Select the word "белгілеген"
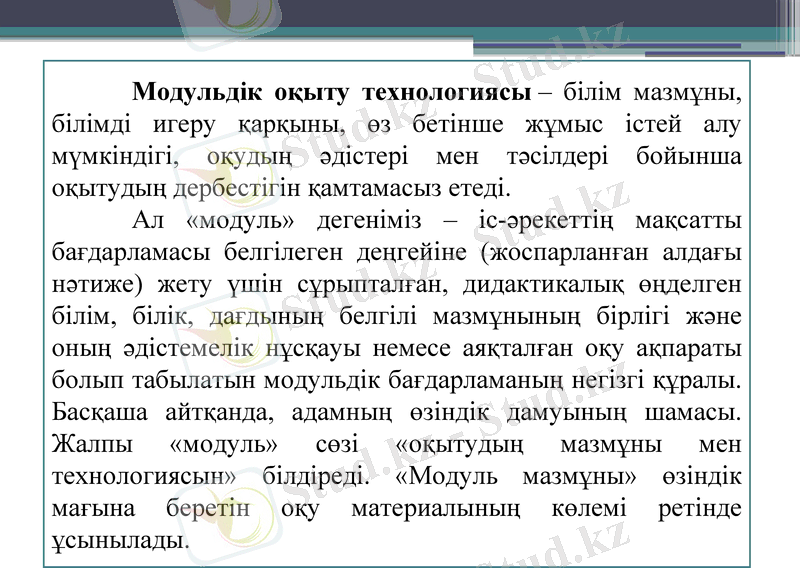Screen dimensions: 800x568 click(x=283, y=253)
